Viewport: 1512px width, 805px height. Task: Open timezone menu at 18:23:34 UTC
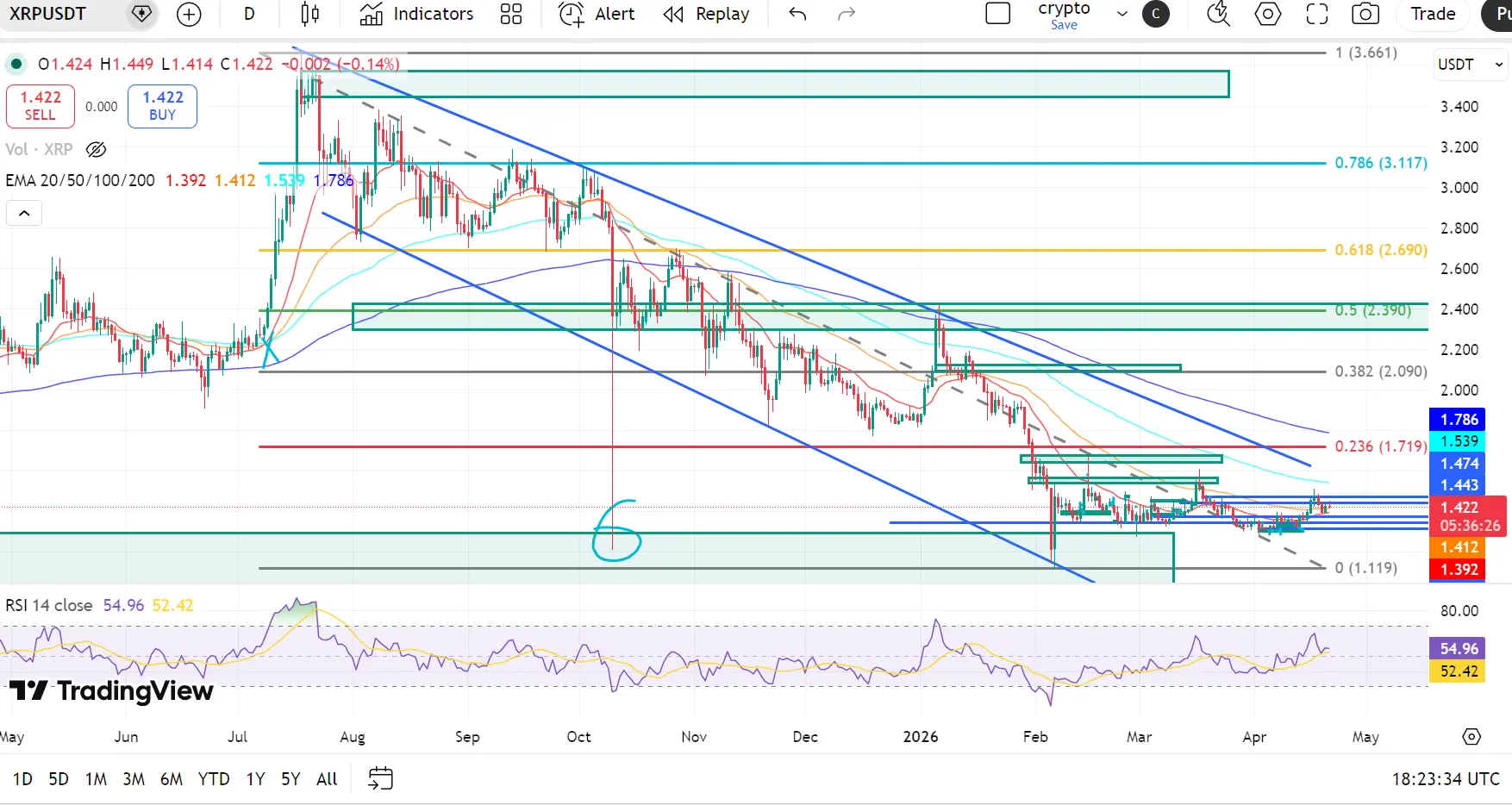[1446, 779]
